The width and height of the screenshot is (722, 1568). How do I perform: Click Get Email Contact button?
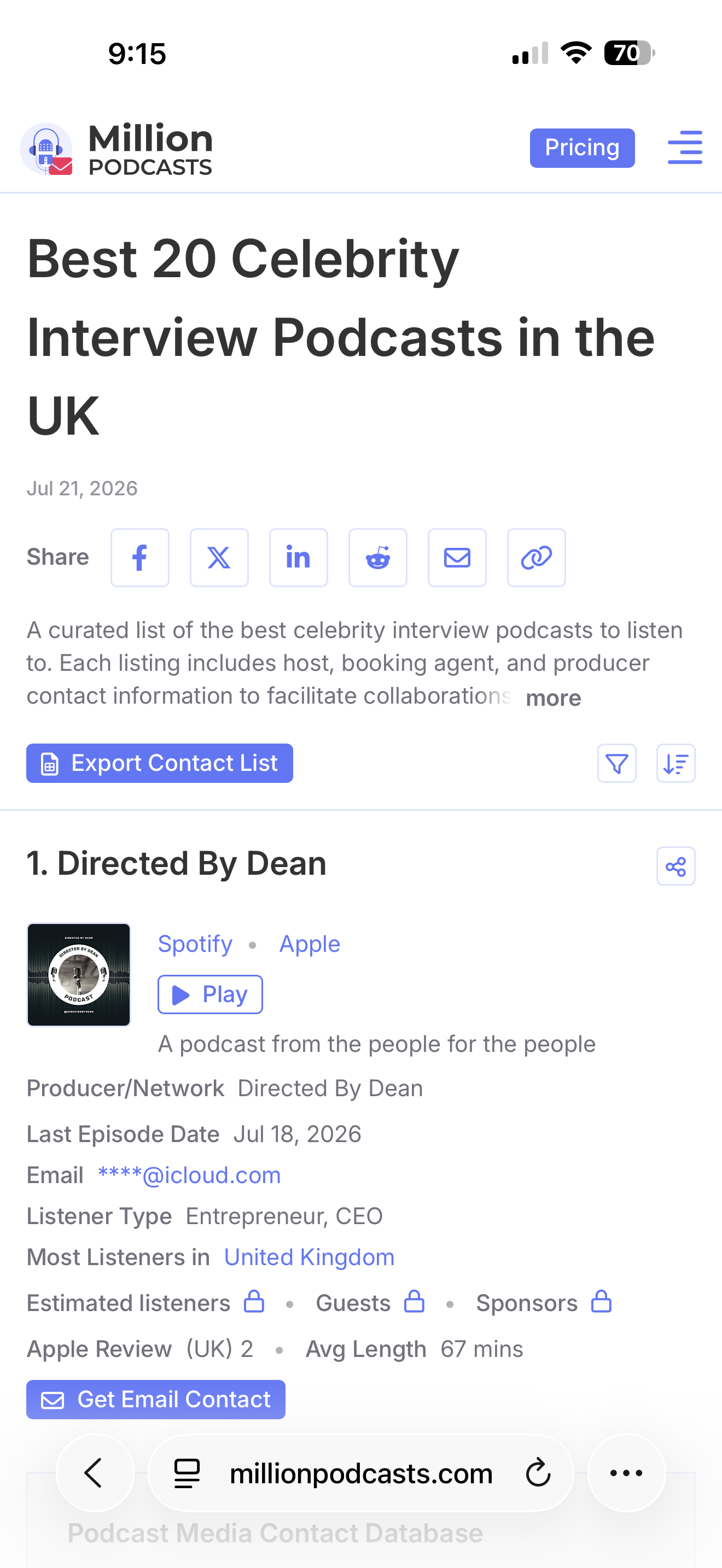click(156, 1400)
